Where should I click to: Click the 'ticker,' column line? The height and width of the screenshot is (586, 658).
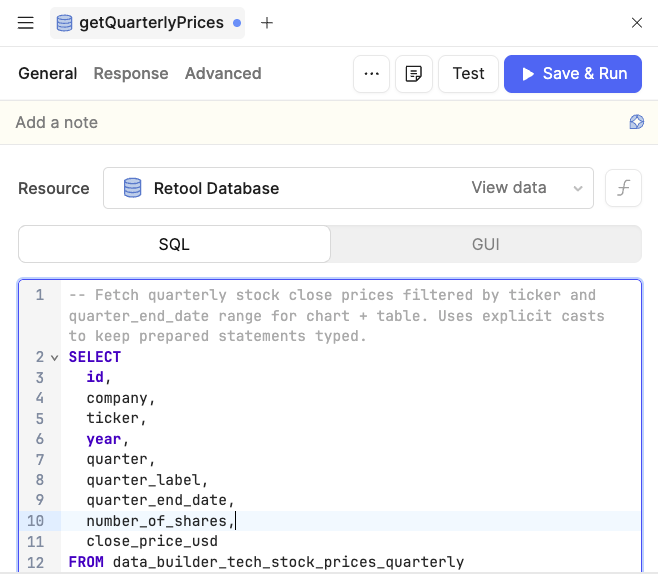pos(116,418)
